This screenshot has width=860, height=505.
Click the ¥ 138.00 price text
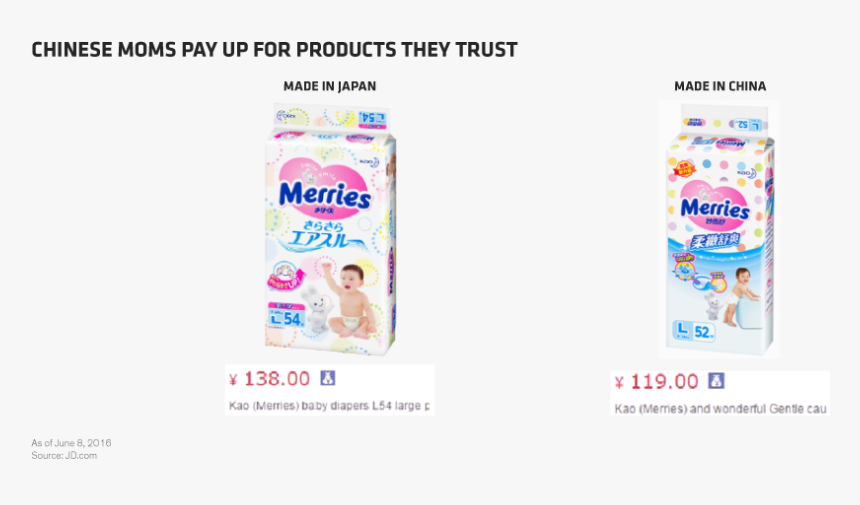[269, 378]
